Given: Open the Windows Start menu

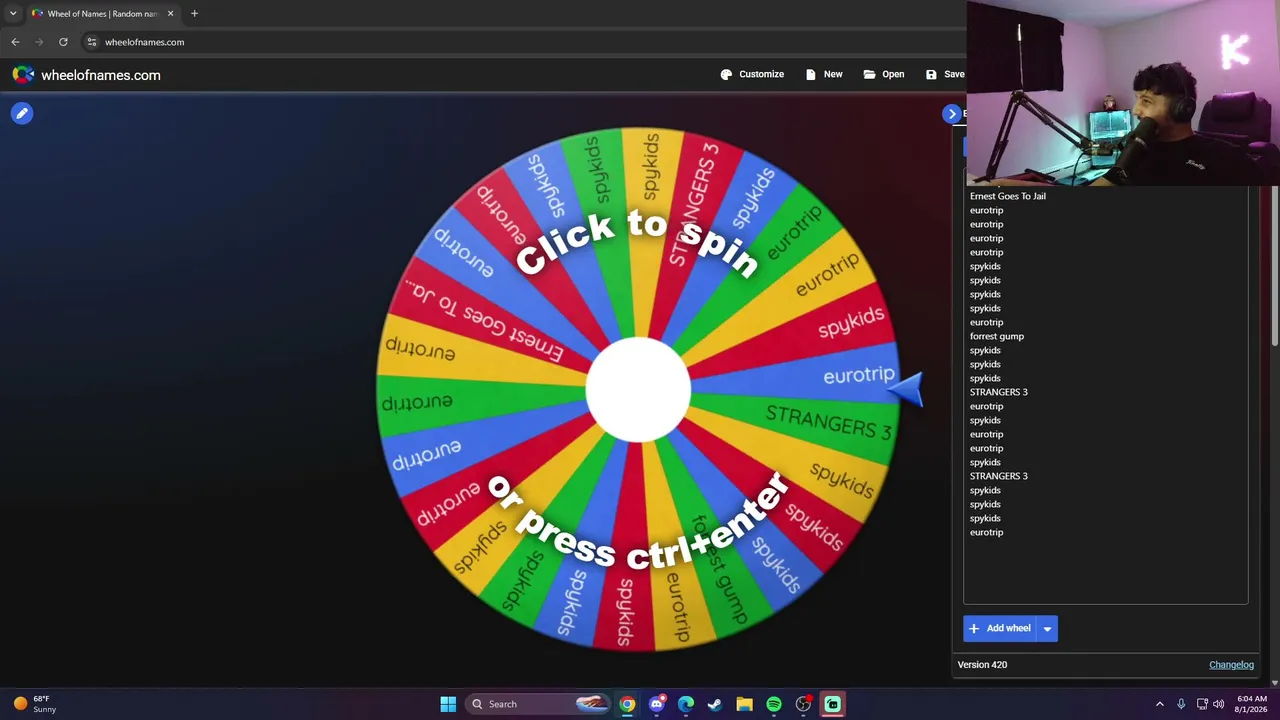Looking at the screenshot, I should [448, 704].
